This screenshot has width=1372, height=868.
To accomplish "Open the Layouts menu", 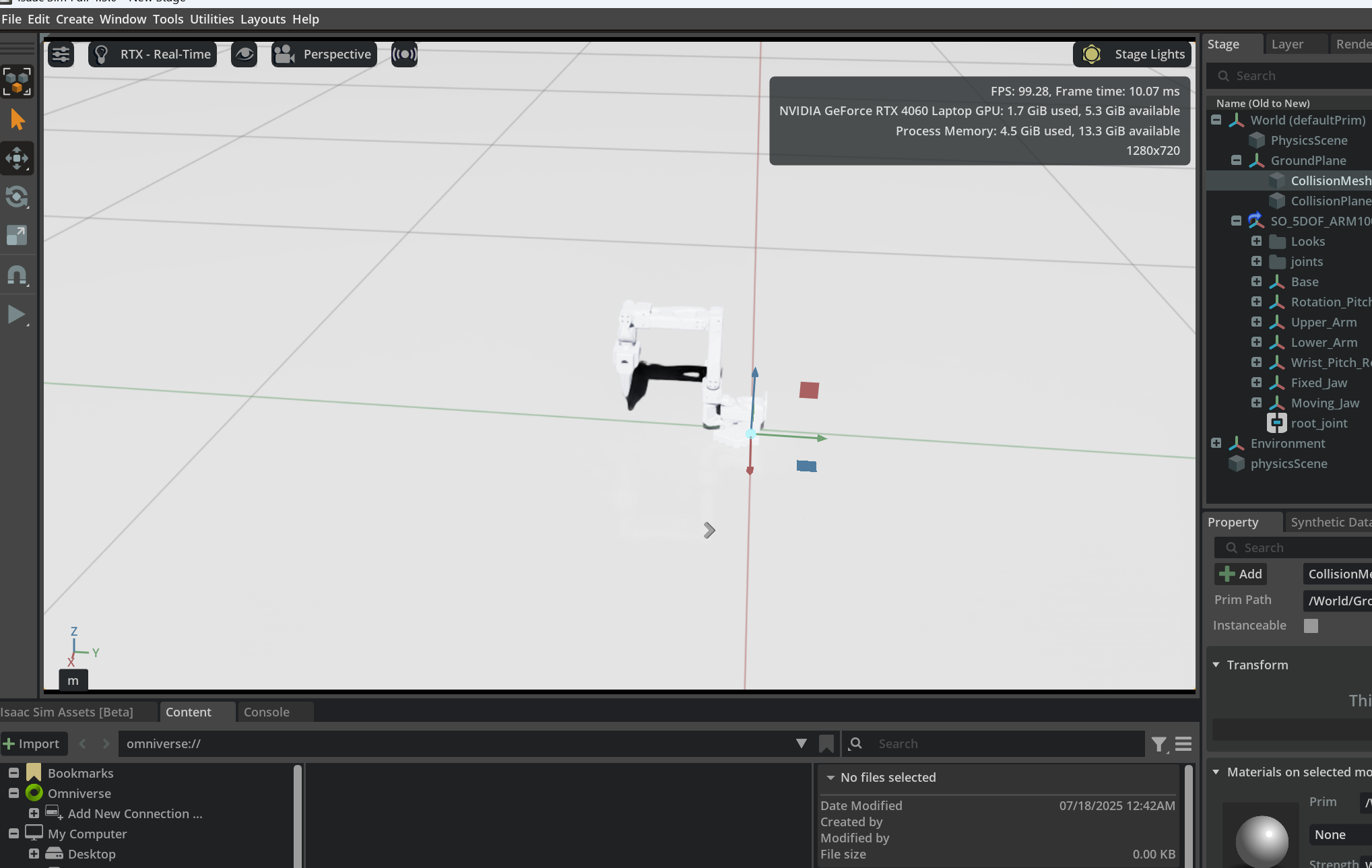I will point(263,19).
